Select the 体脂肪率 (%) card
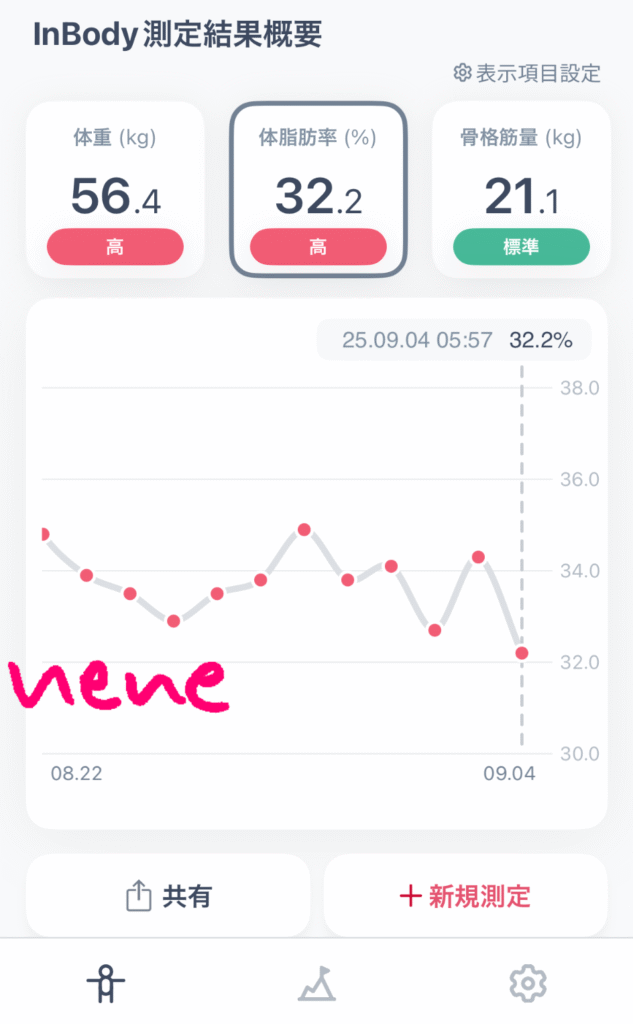Viewport: 633px width, 1024px height. click(318, 189)
